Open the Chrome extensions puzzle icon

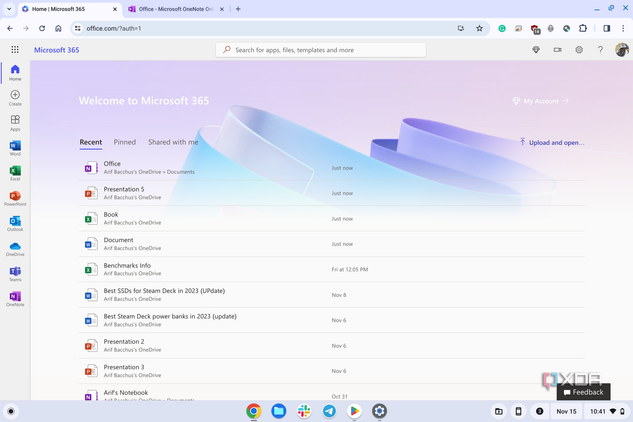pos(583,28)
